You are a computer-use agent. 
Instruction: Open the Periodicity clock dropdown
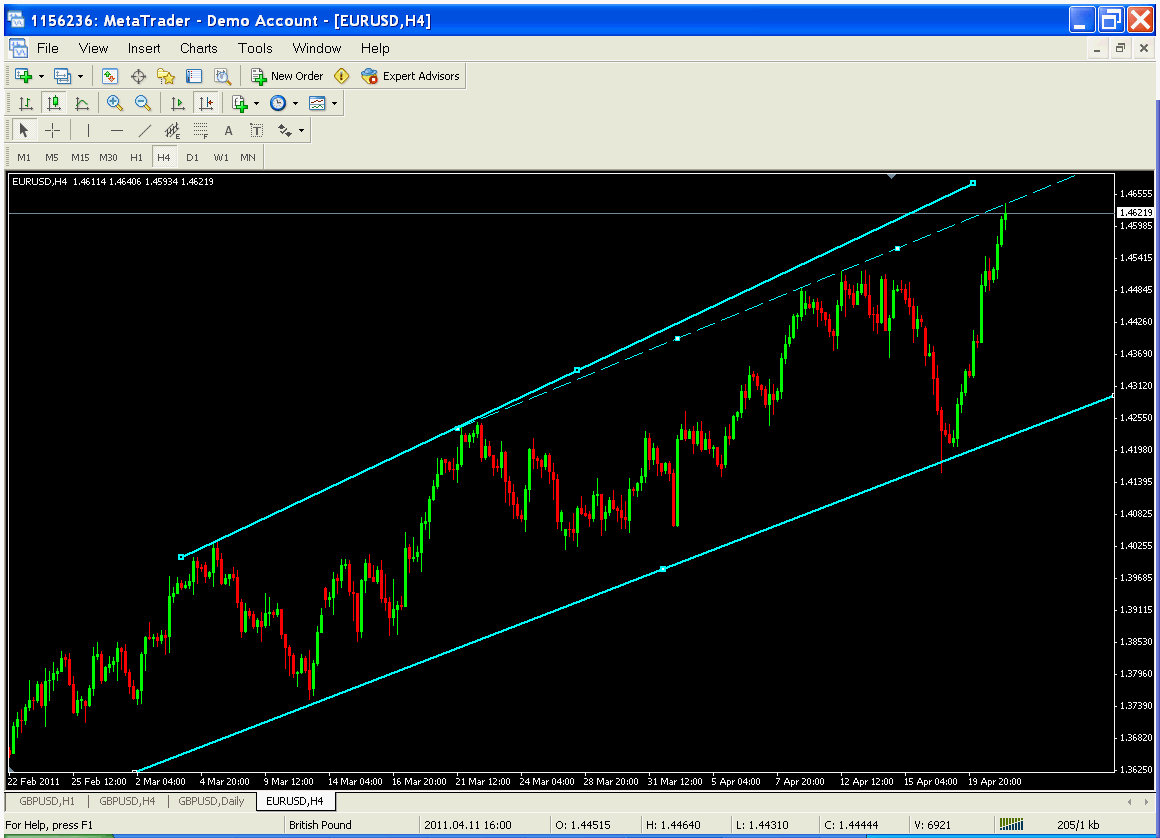[295, 103]
